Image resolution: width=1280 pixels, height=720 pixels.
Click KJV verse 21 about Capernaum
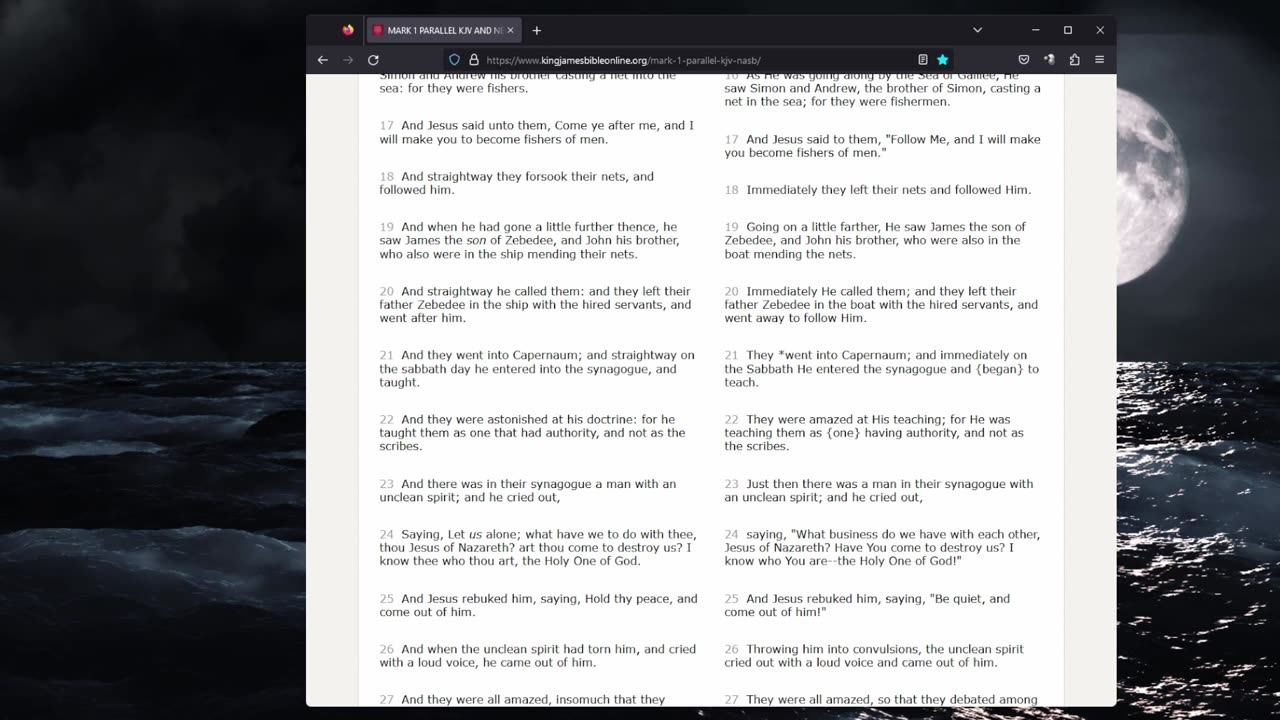click(x=537, y=368)
